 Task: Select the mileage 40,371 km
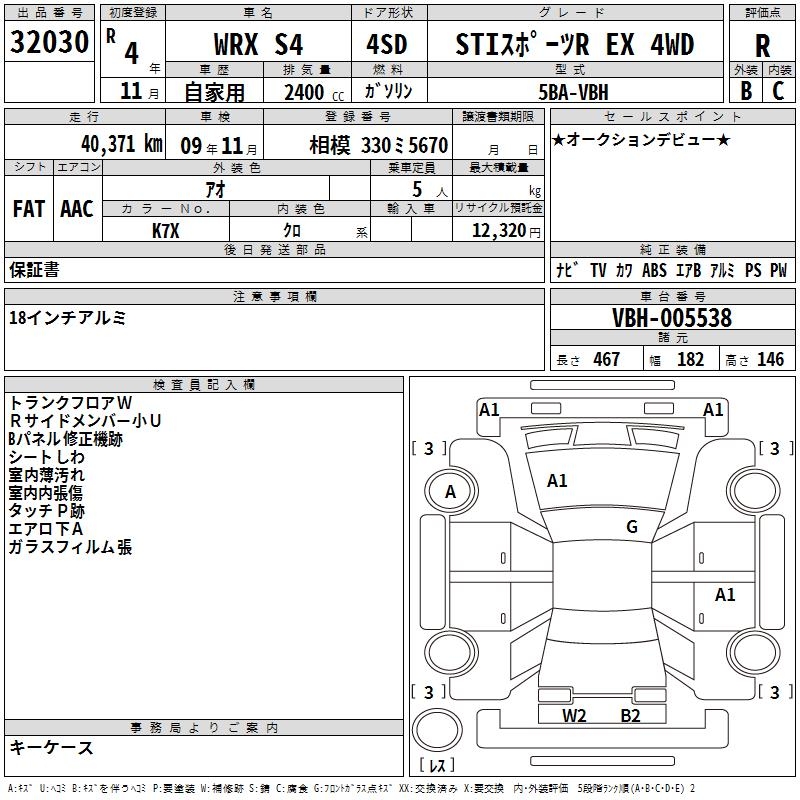point(122,144)
